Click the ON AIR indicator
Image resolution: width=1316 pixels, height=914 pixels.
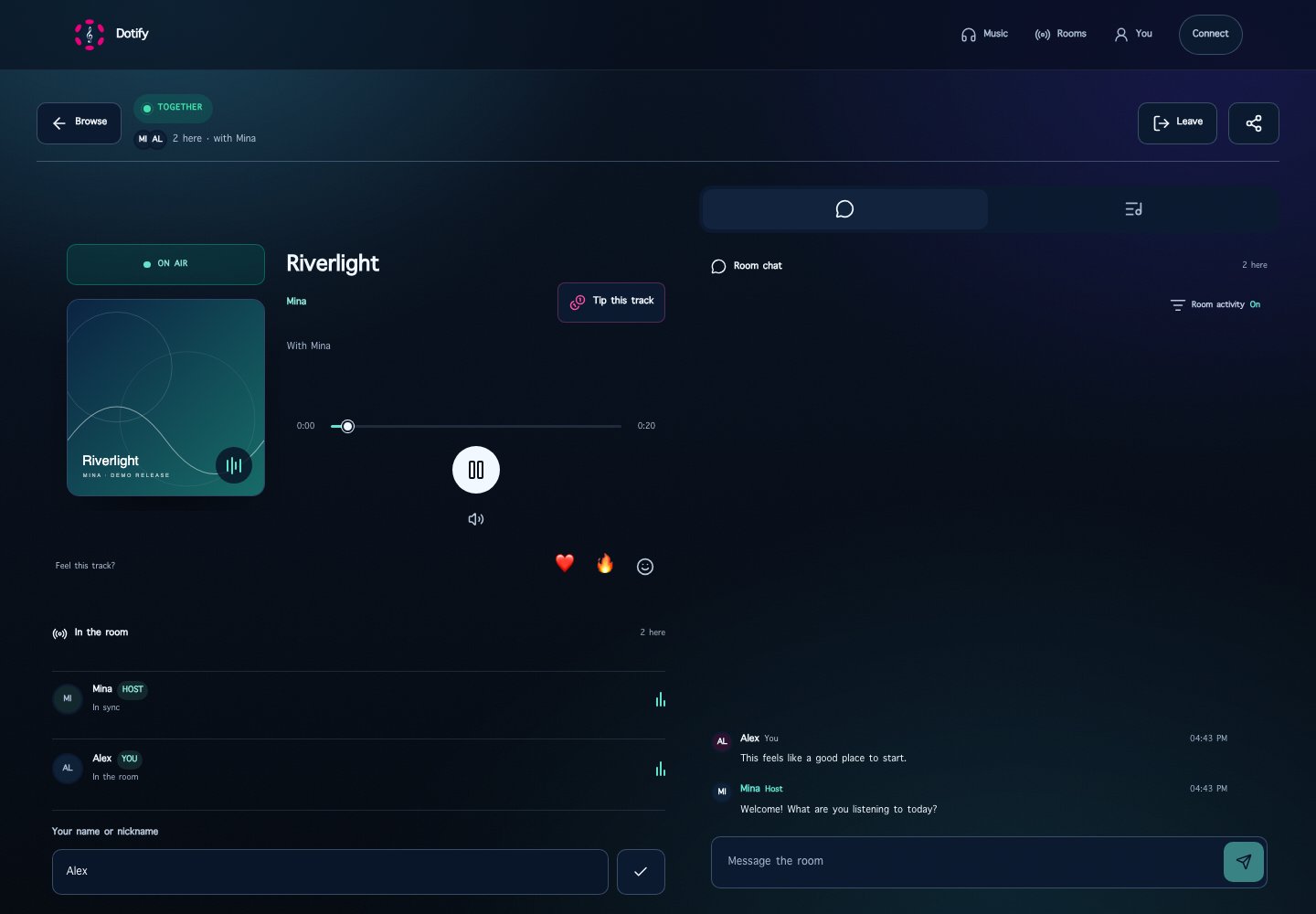[x=165, y=264]
